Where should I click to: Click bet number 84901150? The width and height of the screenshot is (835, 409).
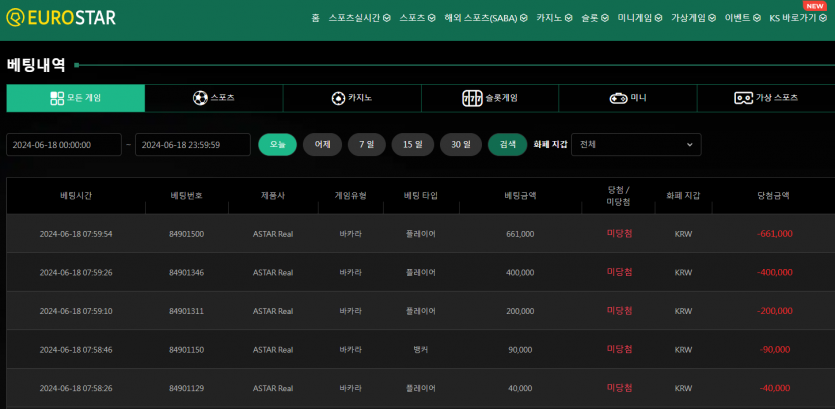(186, 350)
